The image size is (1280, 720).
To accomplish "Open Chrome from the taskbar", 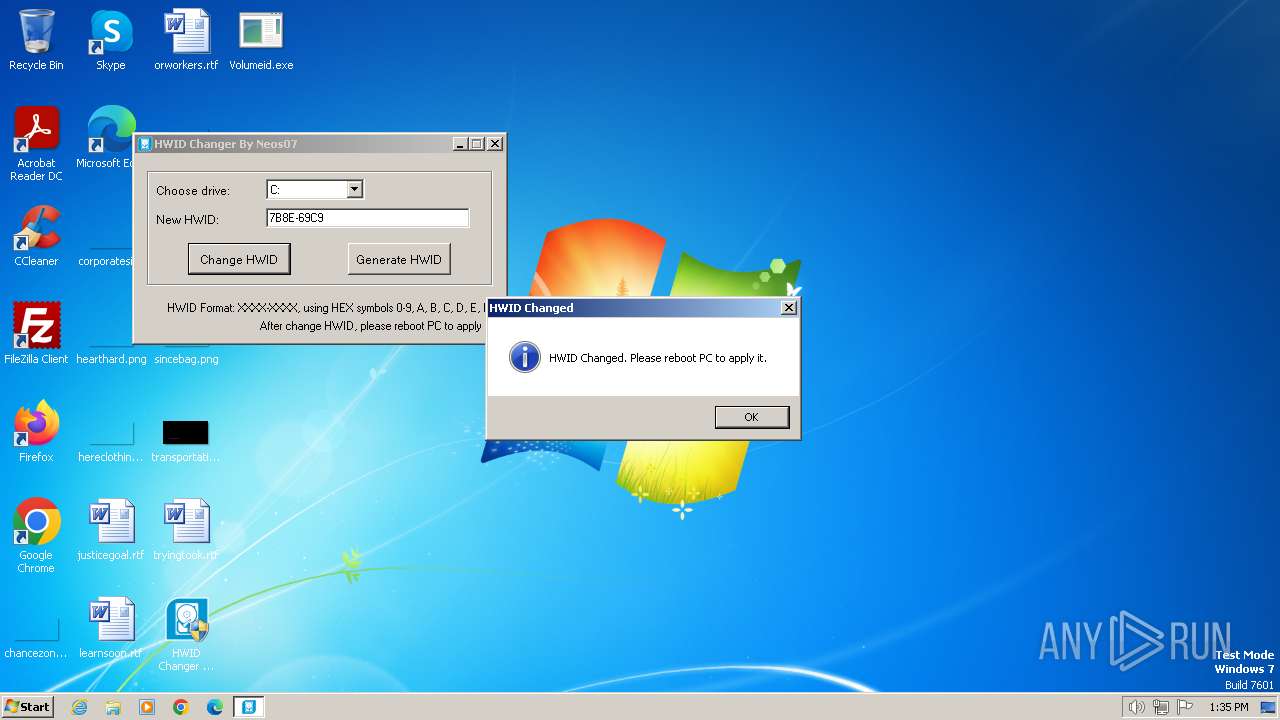I will pyautogui.click(x=181, y=707).
